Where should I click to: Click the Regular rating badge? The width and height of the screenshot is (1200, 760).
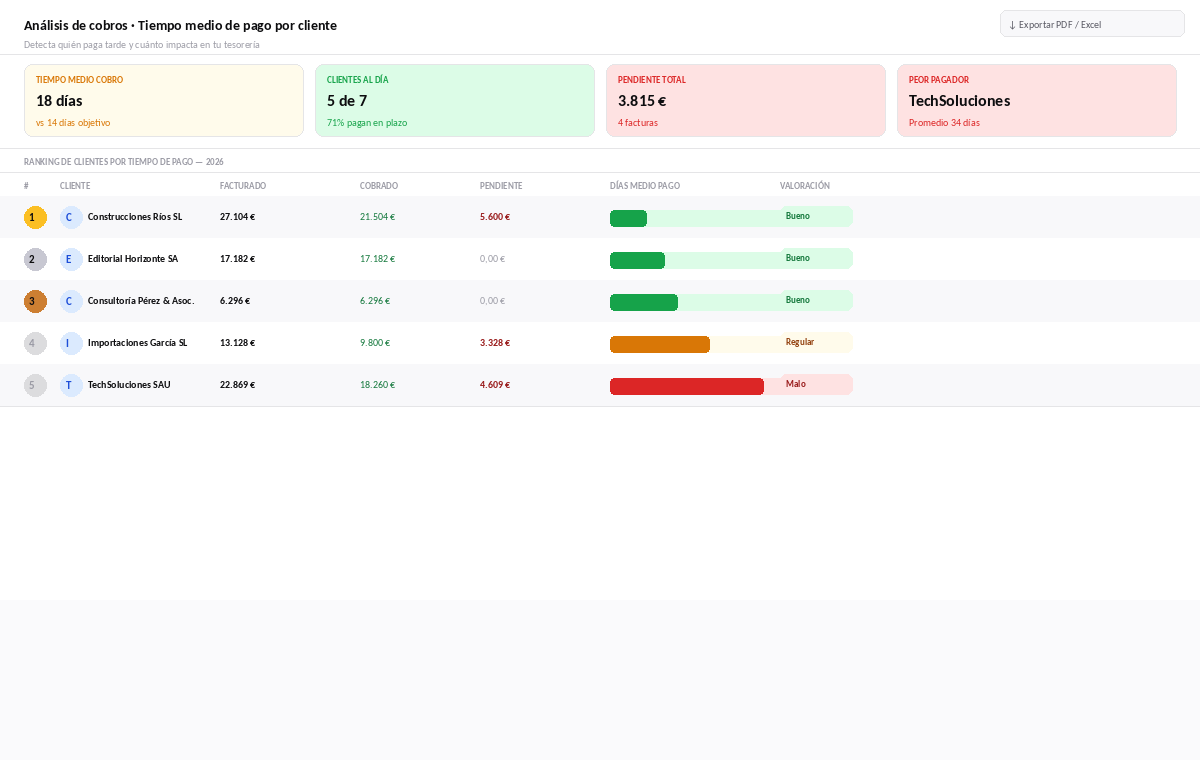pyautogui.click(x=816, y=342)
